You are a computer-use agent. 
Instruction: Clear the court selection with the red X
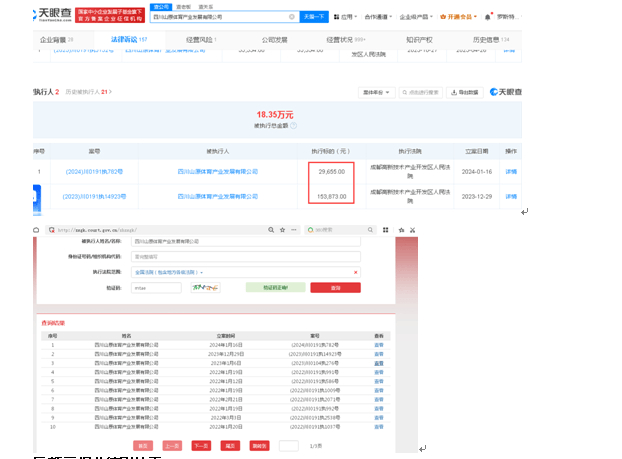pyautogui.click(x=355, y=272)
